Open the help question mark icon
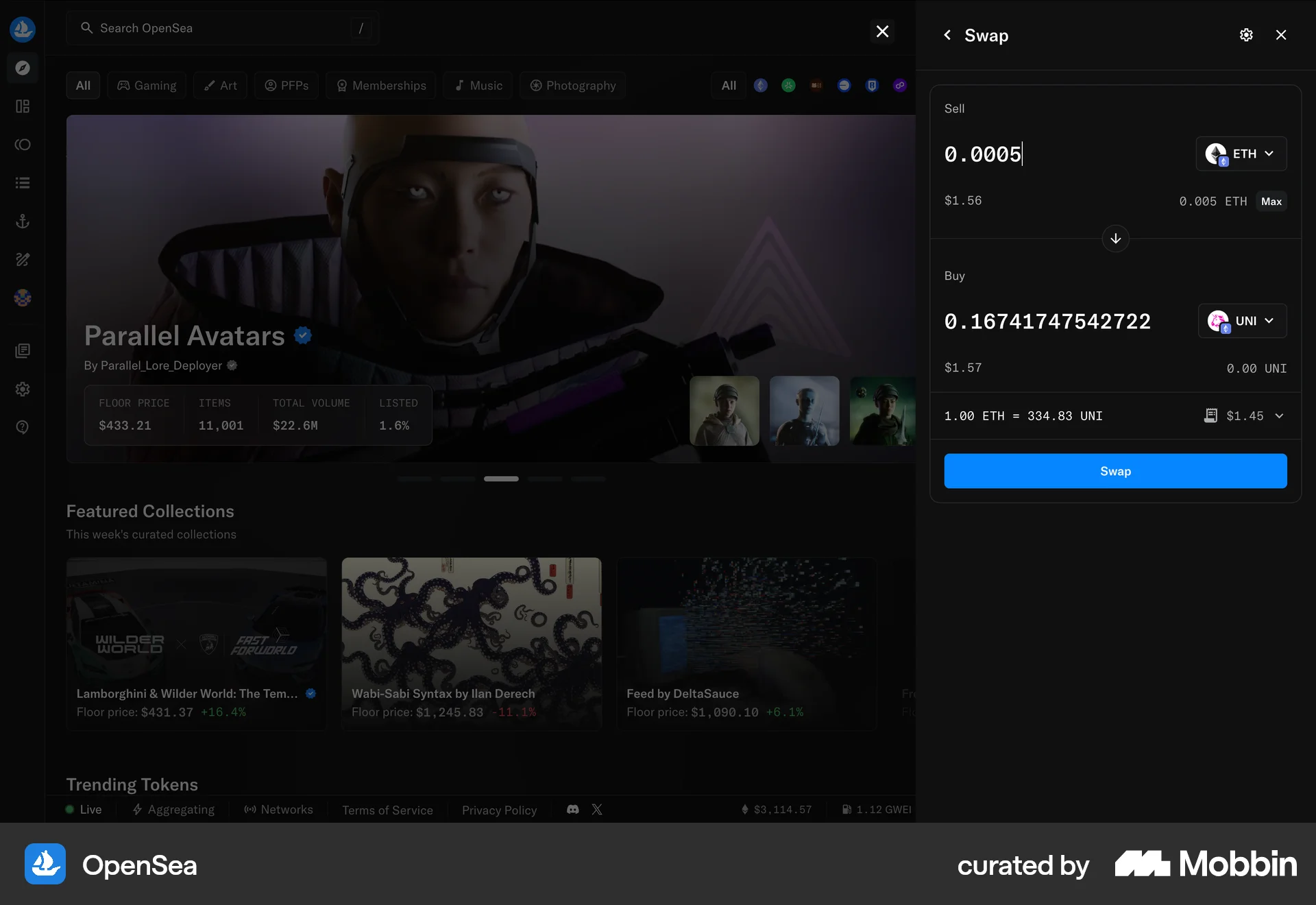The width and height of the screenshot is (1316, 905). [23, 426]
